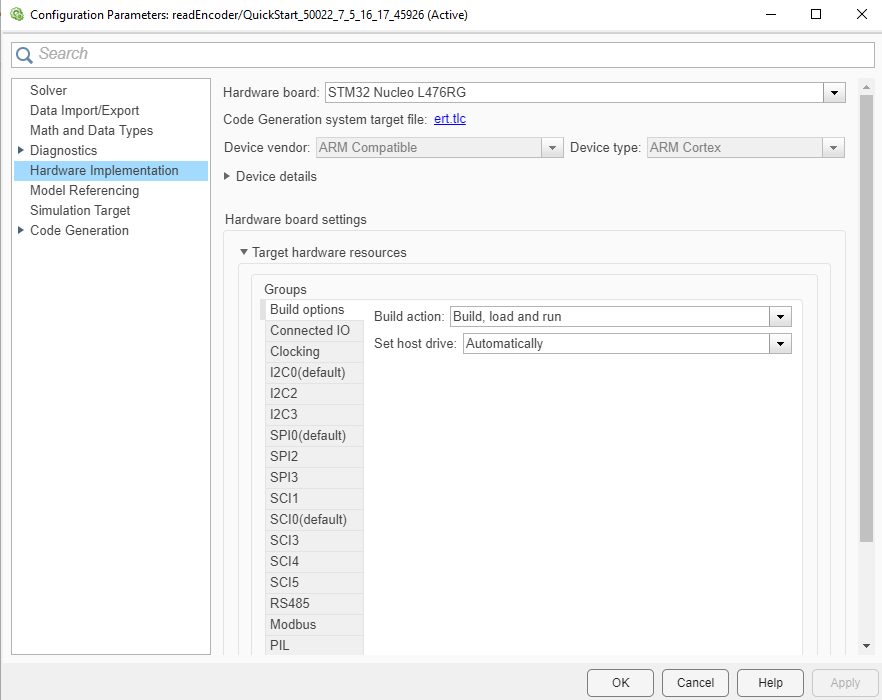Click the Cancel button
The width and height of the screenshot is (882, 700).
(695, 683)
